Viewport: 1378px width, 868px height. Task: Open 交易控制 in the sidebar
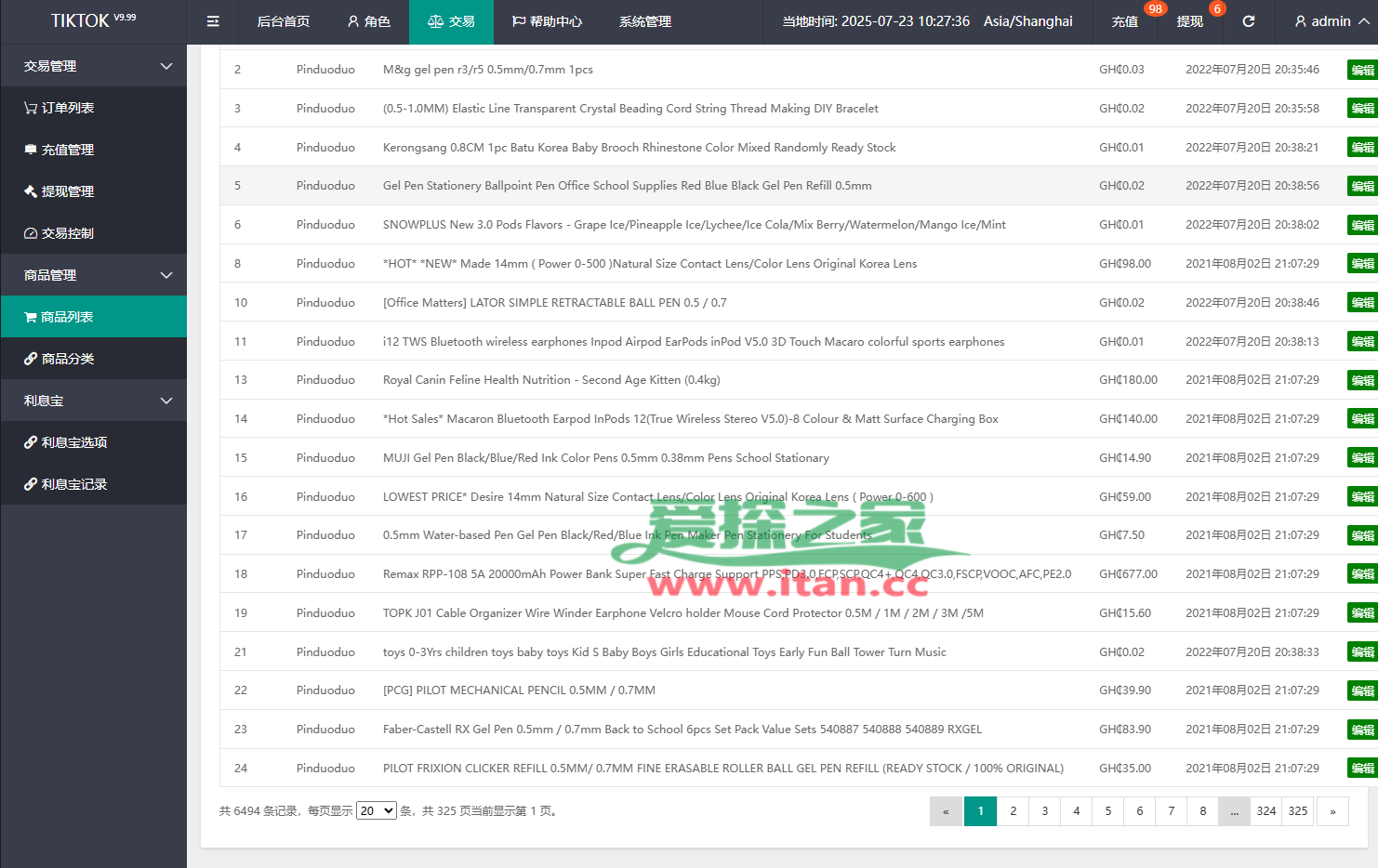coord(93,233)
